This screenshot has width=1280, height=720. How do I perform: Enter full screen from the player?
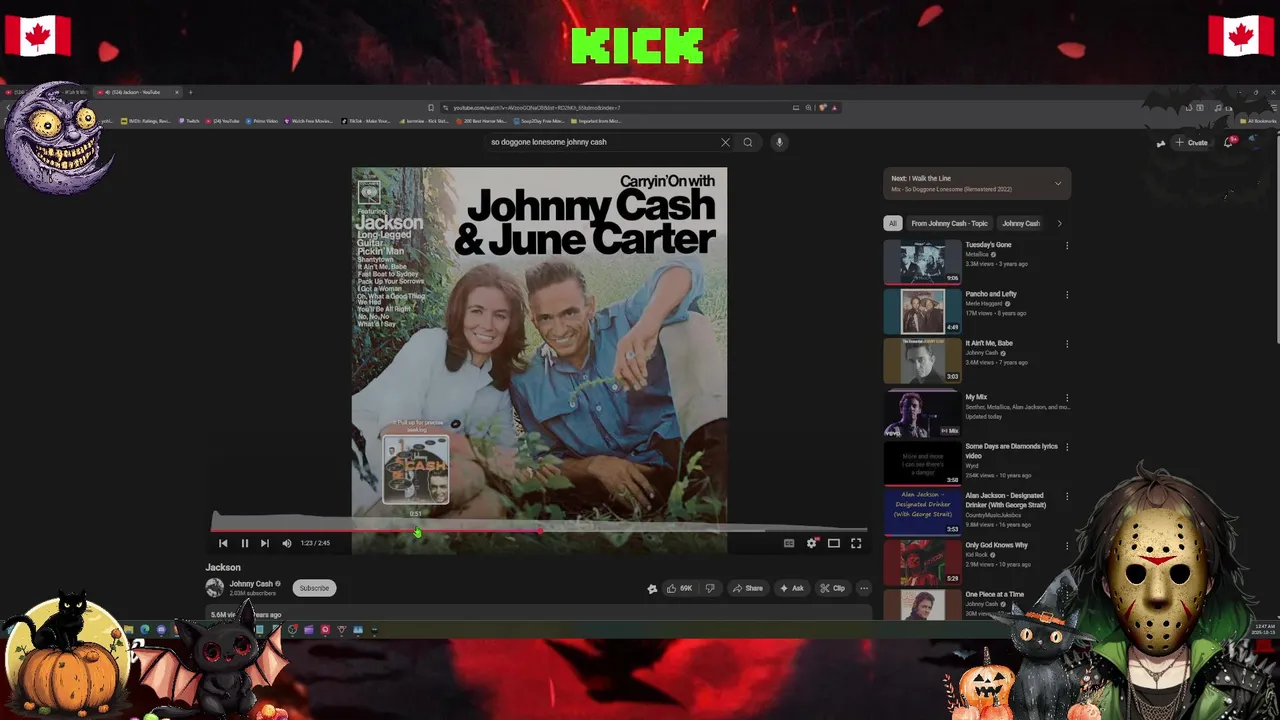(x=856, y=543)
